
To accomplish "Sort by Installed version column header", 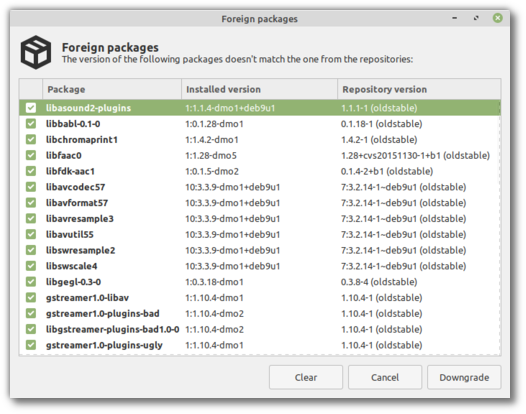I will pyautogui.click(x=259, y=89).
